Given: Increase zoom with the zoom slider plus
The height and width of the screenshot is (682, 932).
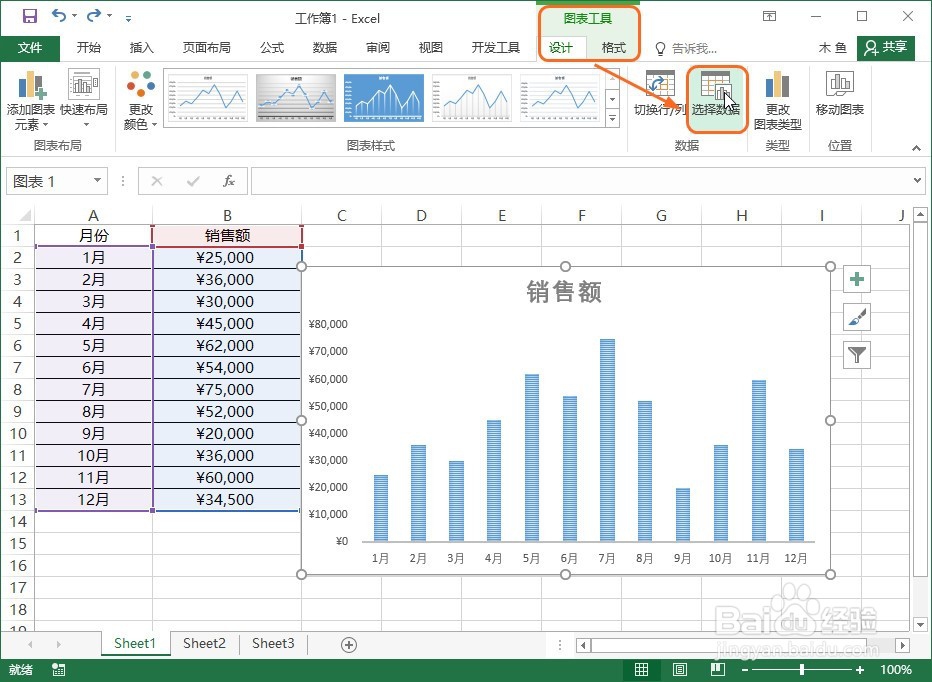Looking at the screenshot, I should click(861, 669).
